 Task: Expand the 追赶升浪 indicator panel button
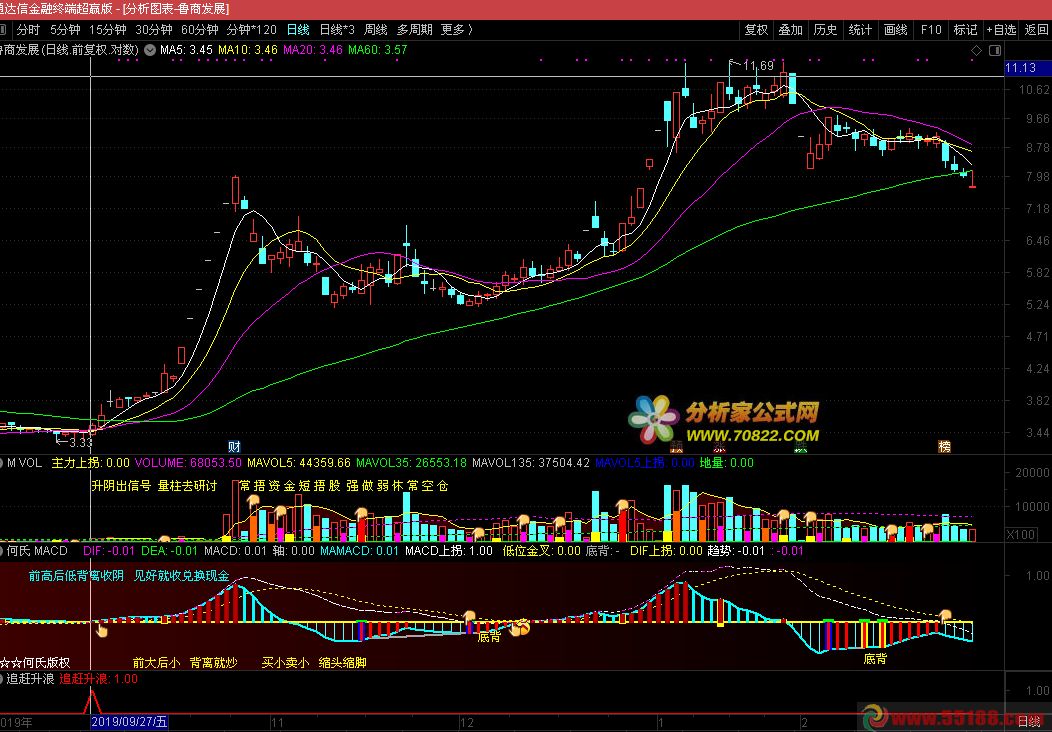(x=4, y=678)
